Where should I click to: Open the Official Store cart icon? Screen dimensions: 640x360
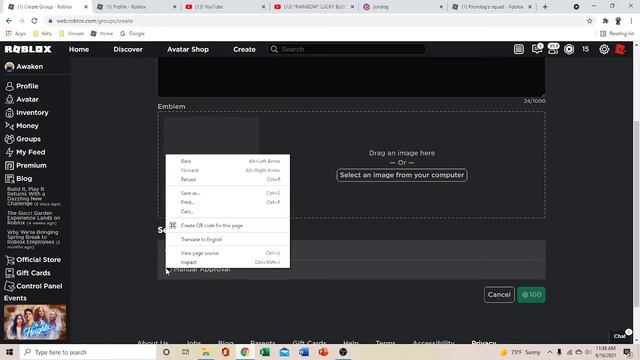point(9,260)
